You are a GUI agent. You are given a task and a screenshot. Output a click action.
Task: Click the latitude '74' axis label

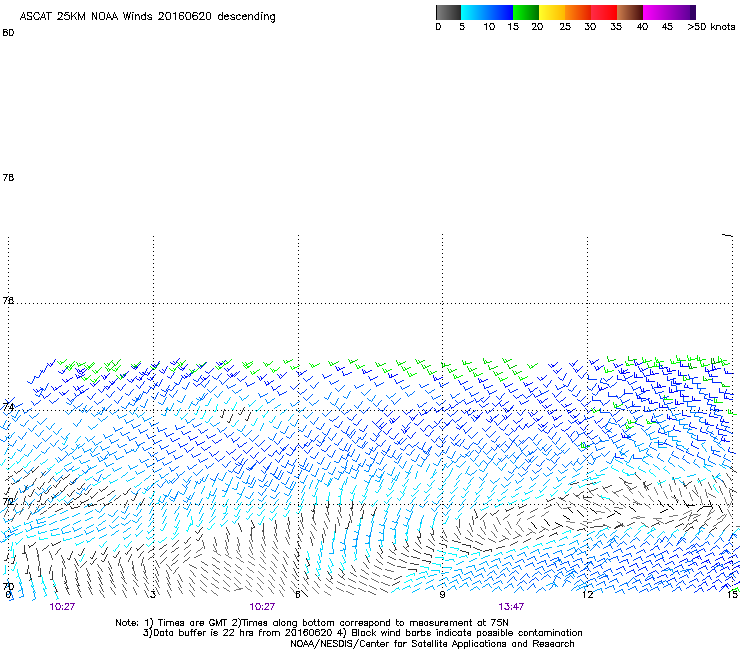click(x=8, y=406)
